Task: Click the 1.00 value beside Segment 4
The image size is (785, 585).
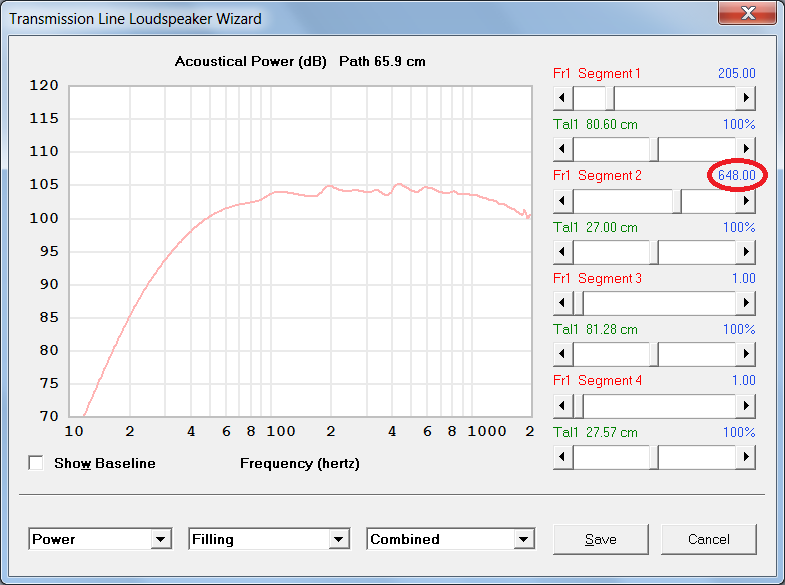Action: [743, 380]
